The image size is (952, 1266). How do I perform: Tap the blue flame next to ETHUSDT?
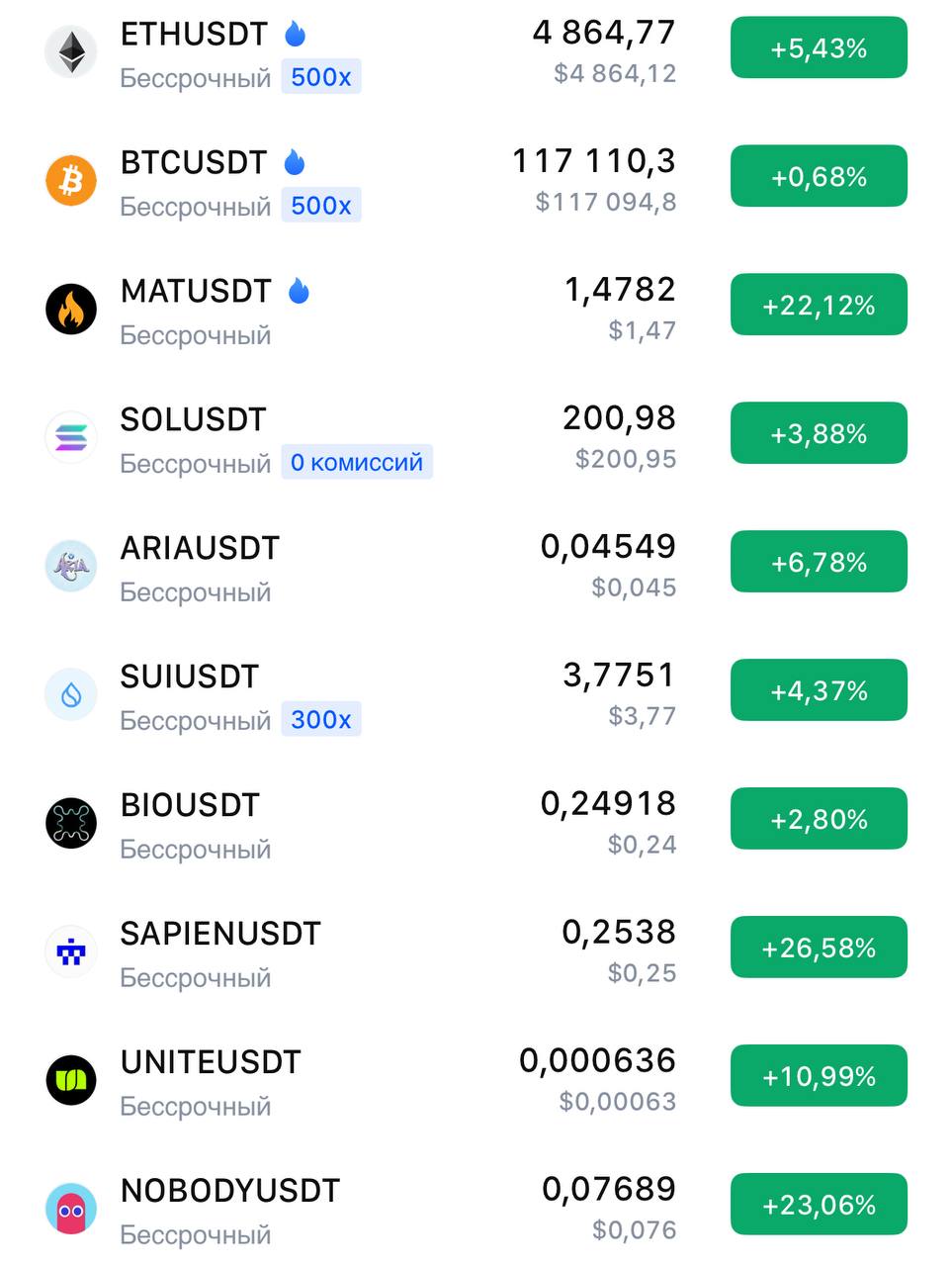295,34
